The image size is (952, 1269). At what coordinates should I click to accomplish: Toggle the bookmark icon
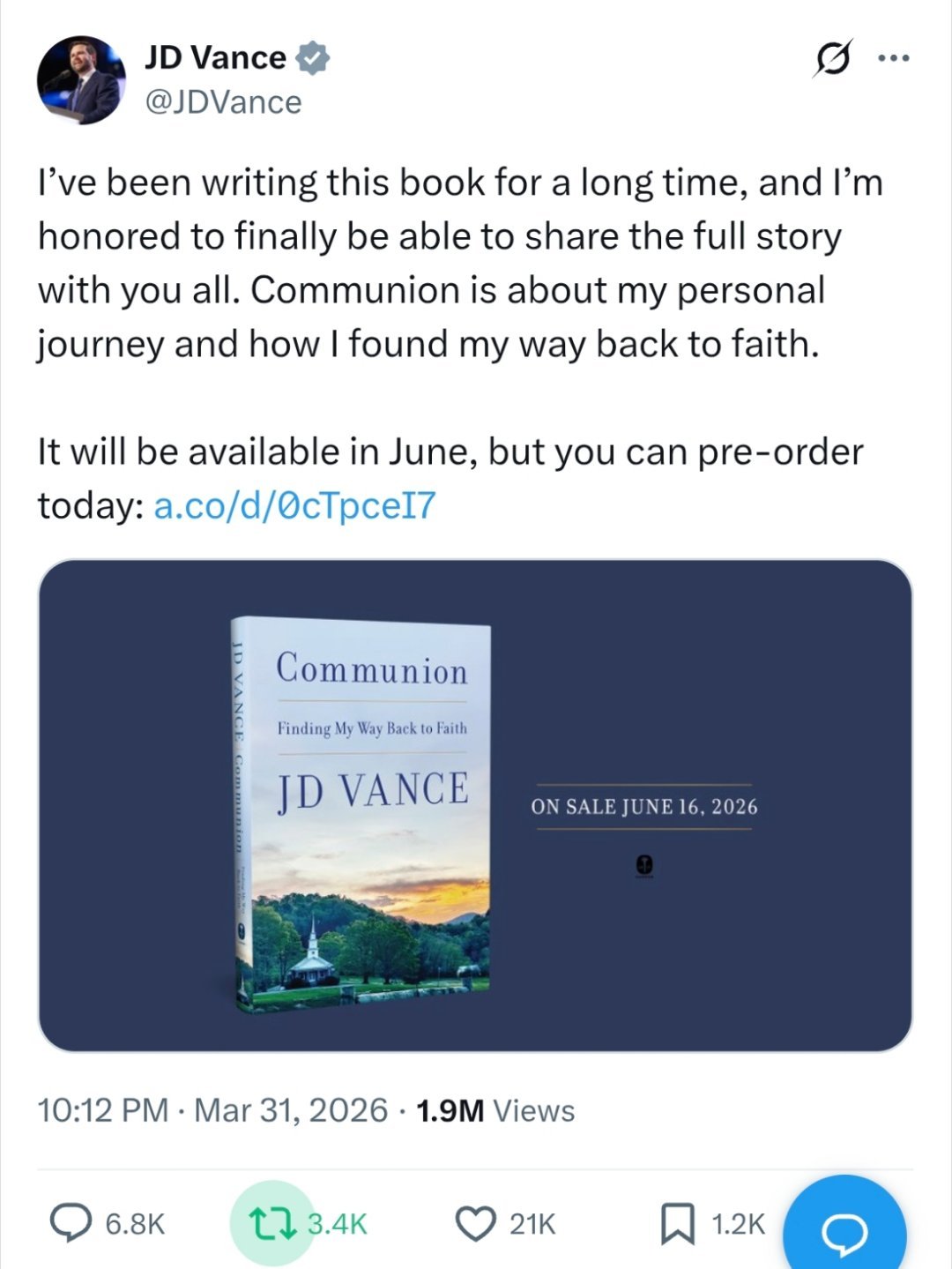[x=677, y=1223]
